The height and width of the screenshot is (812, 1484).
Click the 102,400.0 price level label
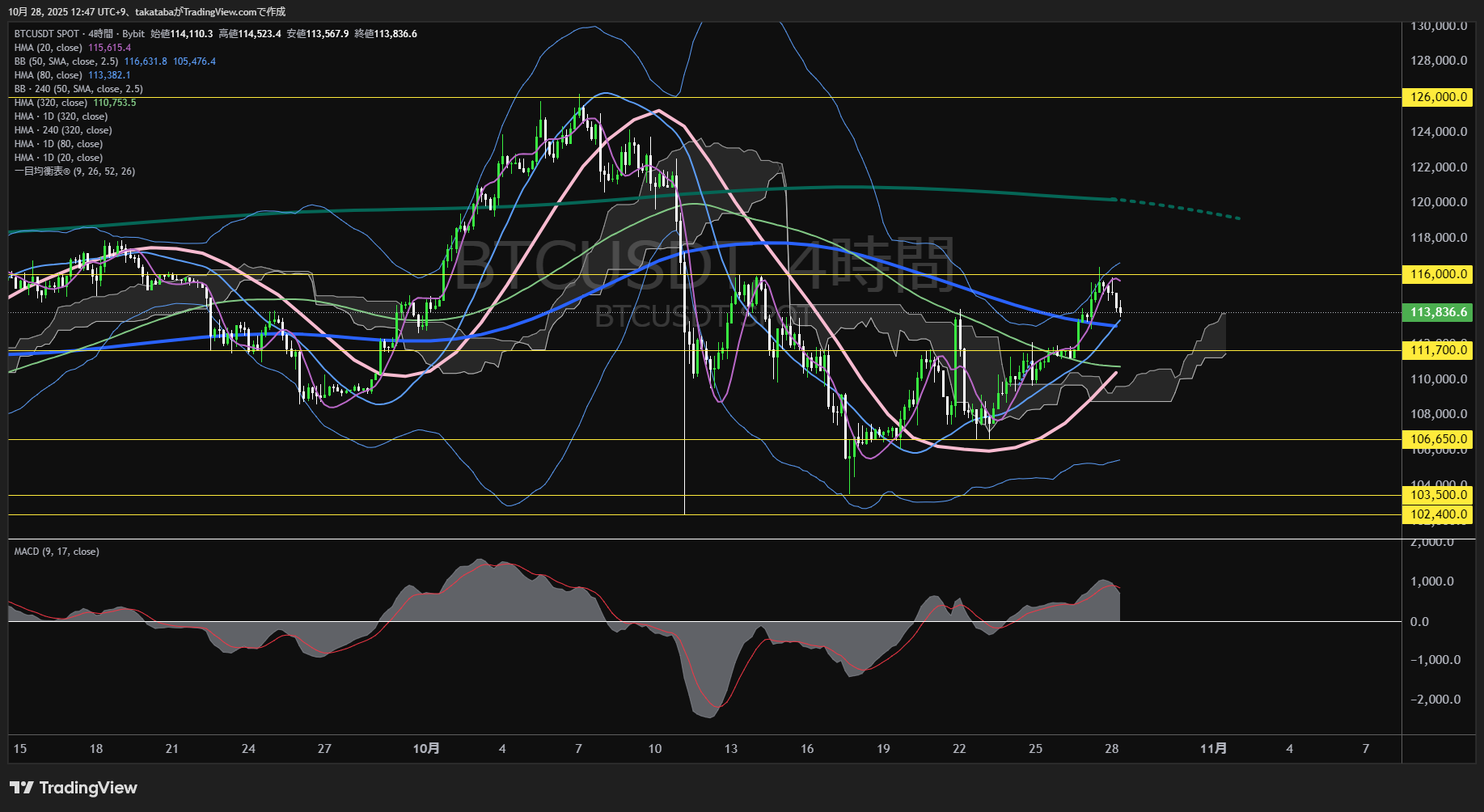(x=1438, y=514)
